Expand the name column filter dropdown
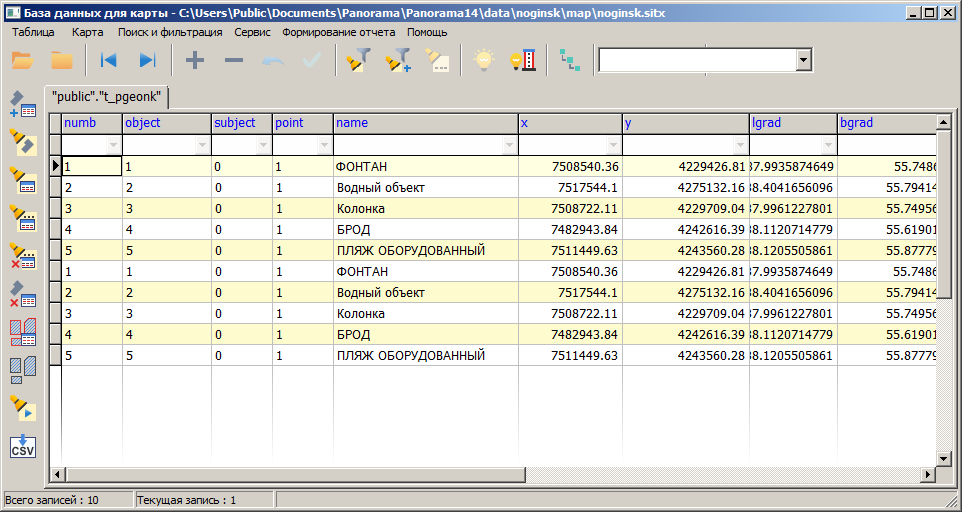This screenshot has width=962, height=512. 509,145
